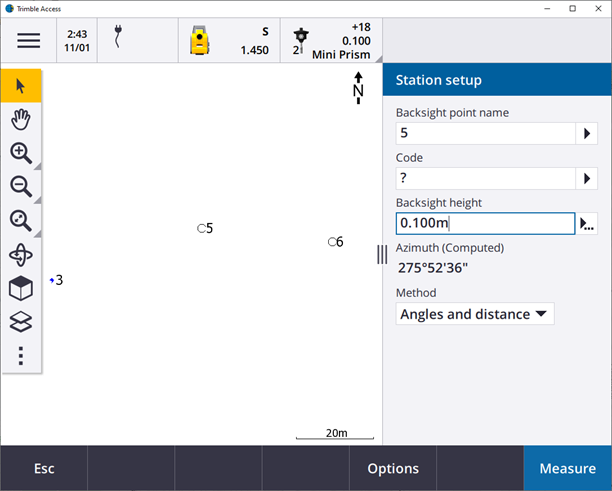612x491 pixels.
Task: Click into the Backsight height field
Action: [x=485, y=223]
